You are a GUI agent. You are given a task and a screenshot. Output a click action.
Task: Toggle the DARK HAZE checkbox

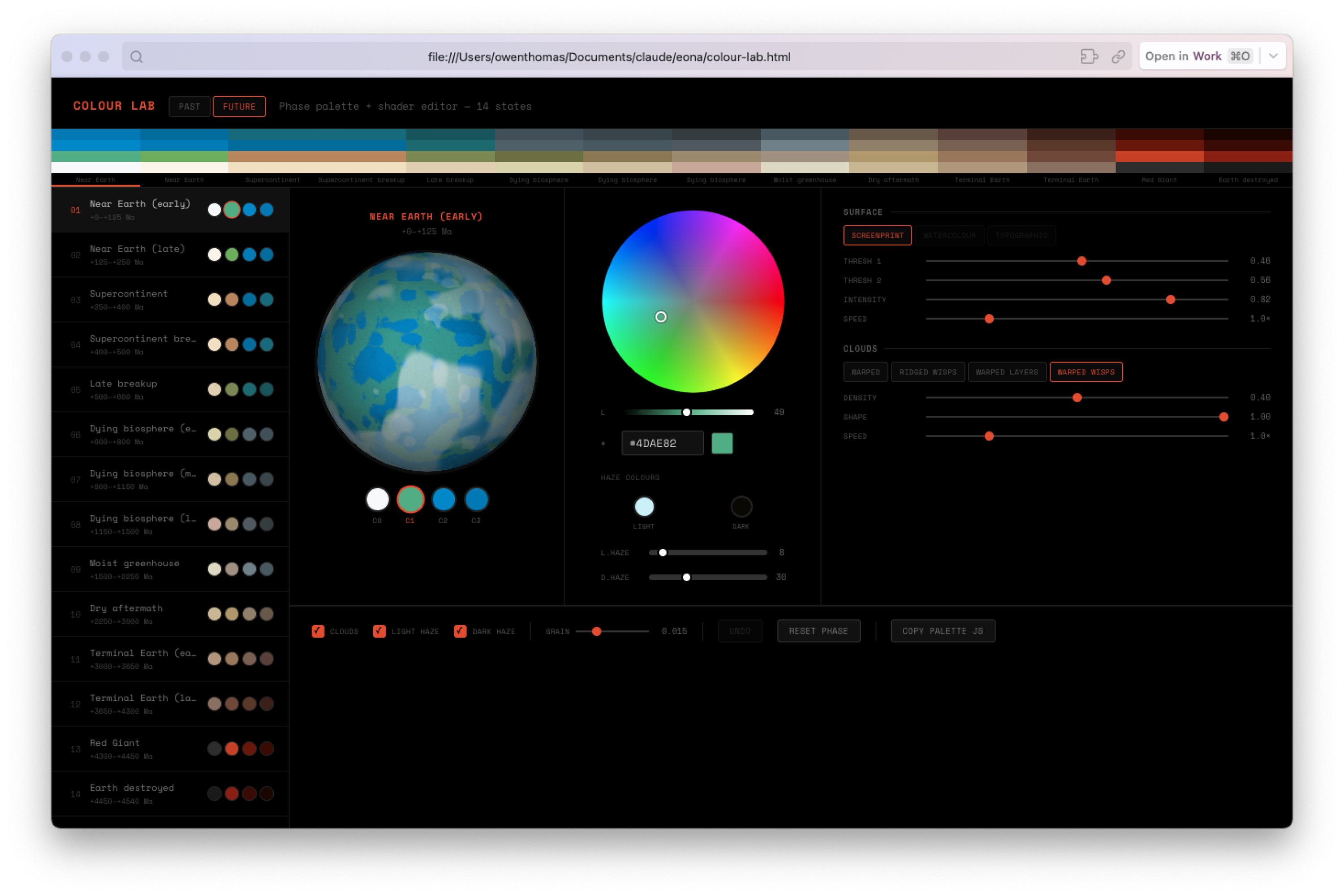[x=460, y=631]
